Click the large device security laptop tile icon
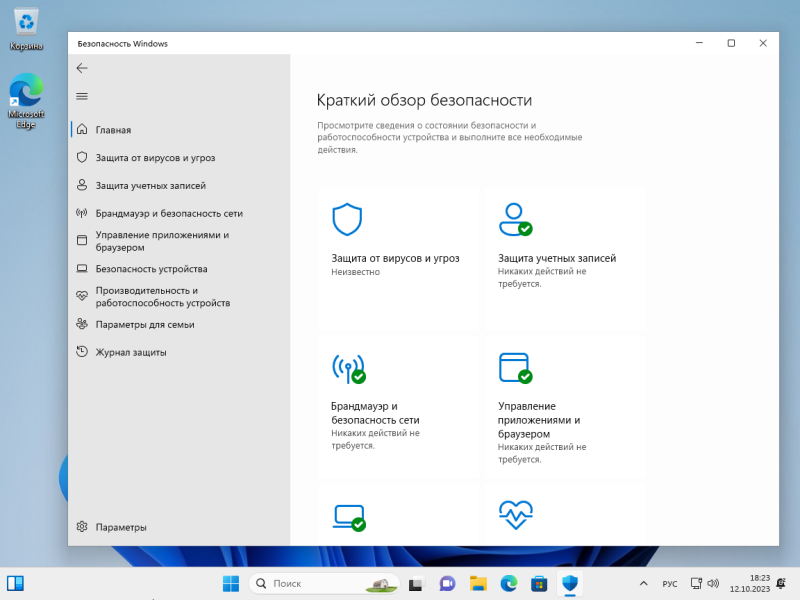Screen dimensions: 800x600 [349, 517]
